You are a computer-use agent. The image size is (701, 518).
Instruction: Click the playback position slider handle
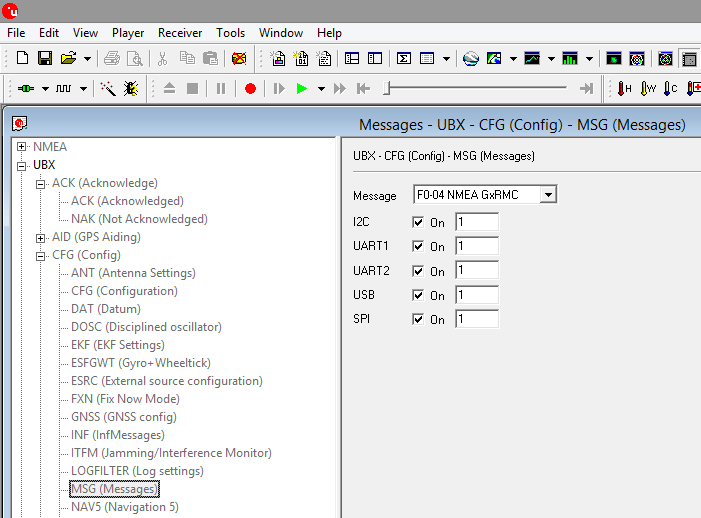click(386, 89)
